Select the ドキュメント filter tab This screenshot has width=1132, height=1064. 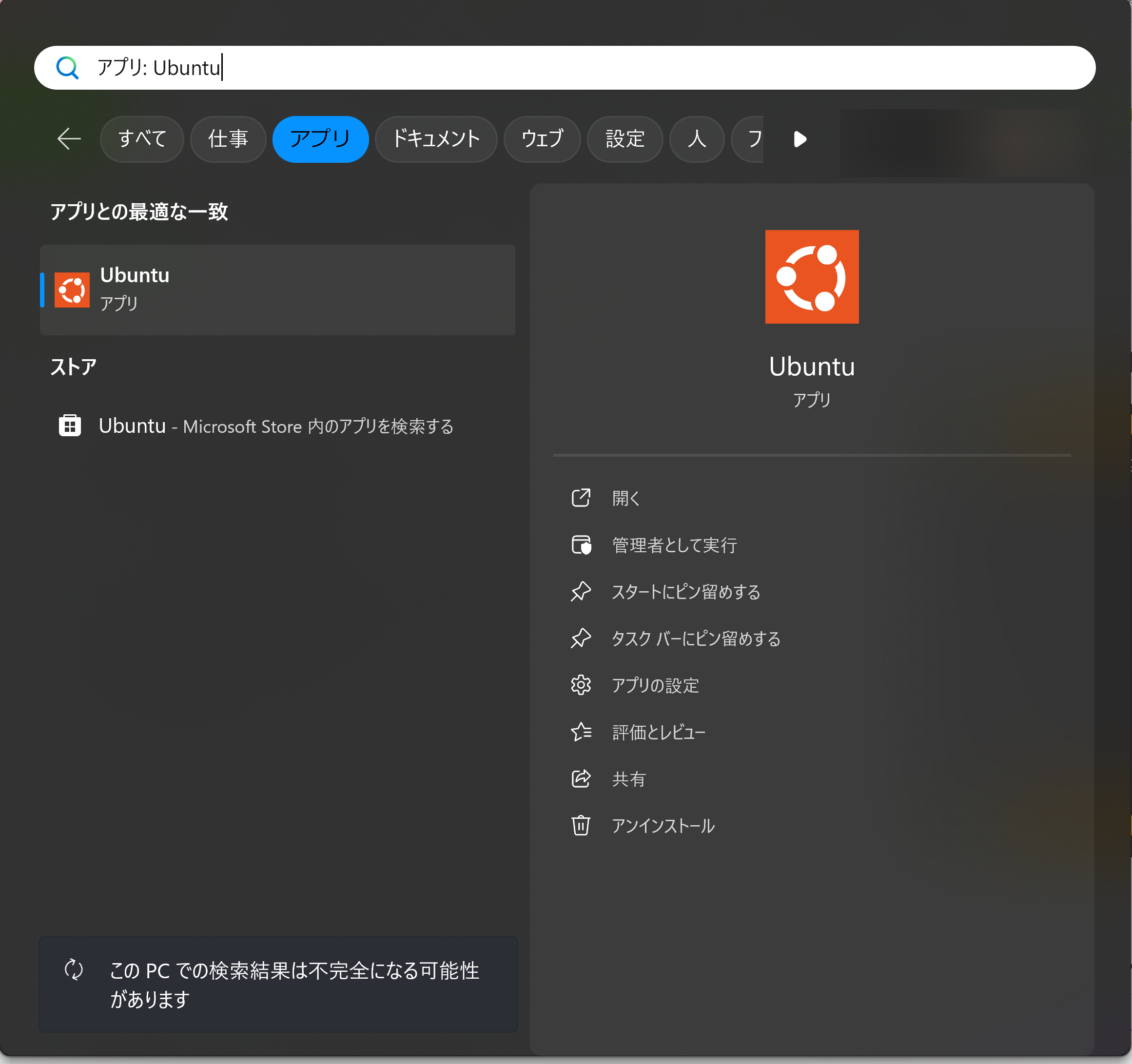tap(436, 139)
